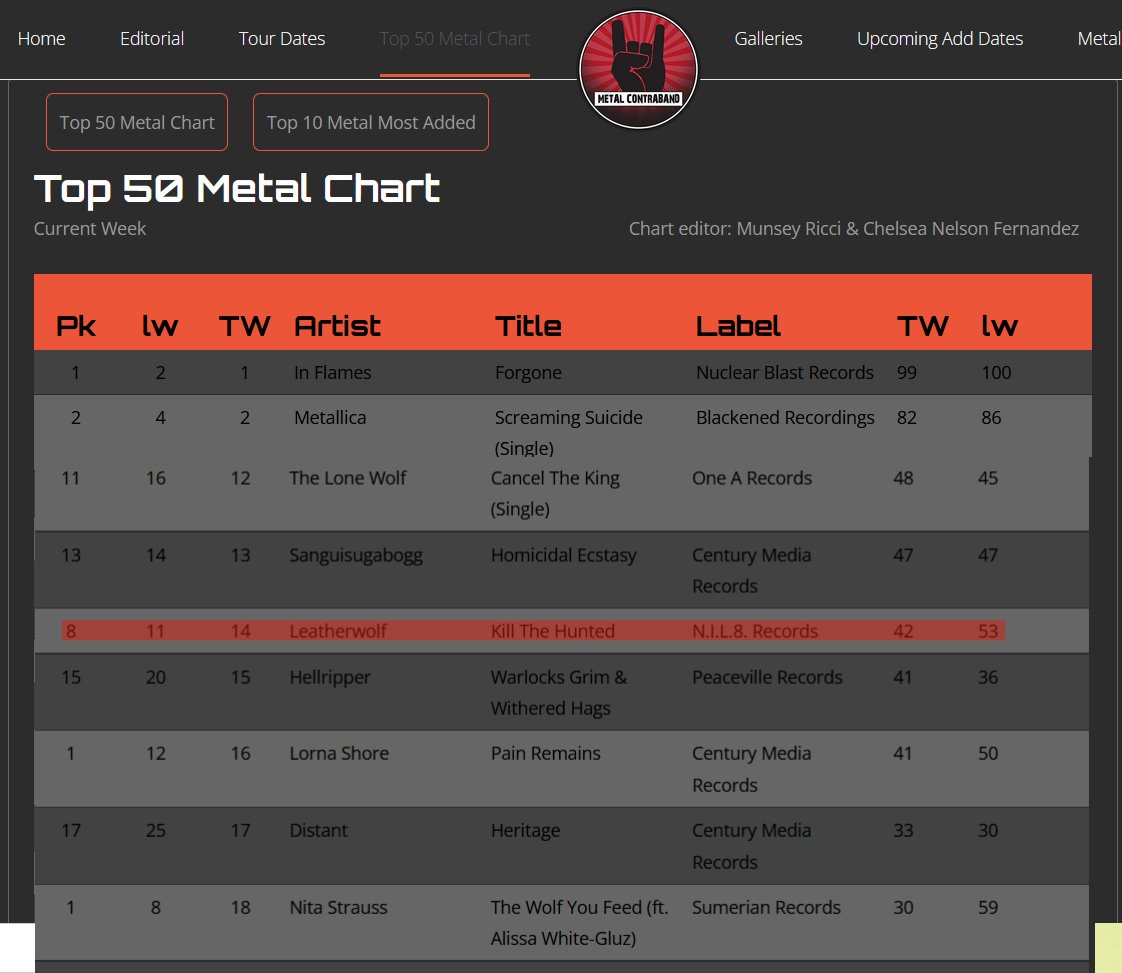Click the Artist column header
Screen dimensions: 1122x973
click(x=338, y=326)
